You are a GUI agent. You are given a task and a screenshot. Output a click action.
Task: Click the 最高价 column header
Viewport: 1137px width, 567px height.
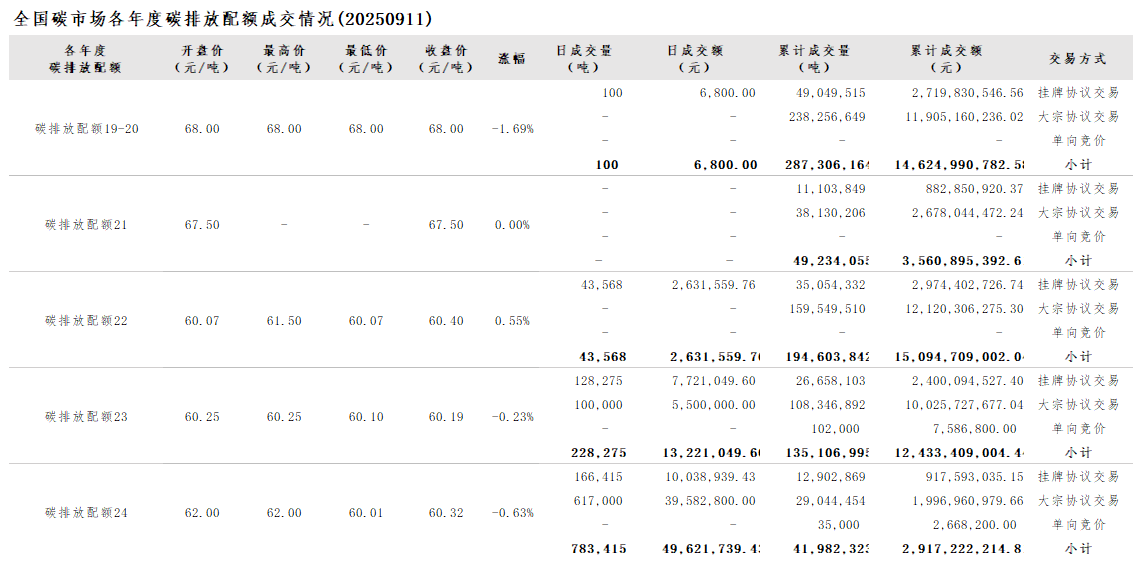[x=284, y=58]
